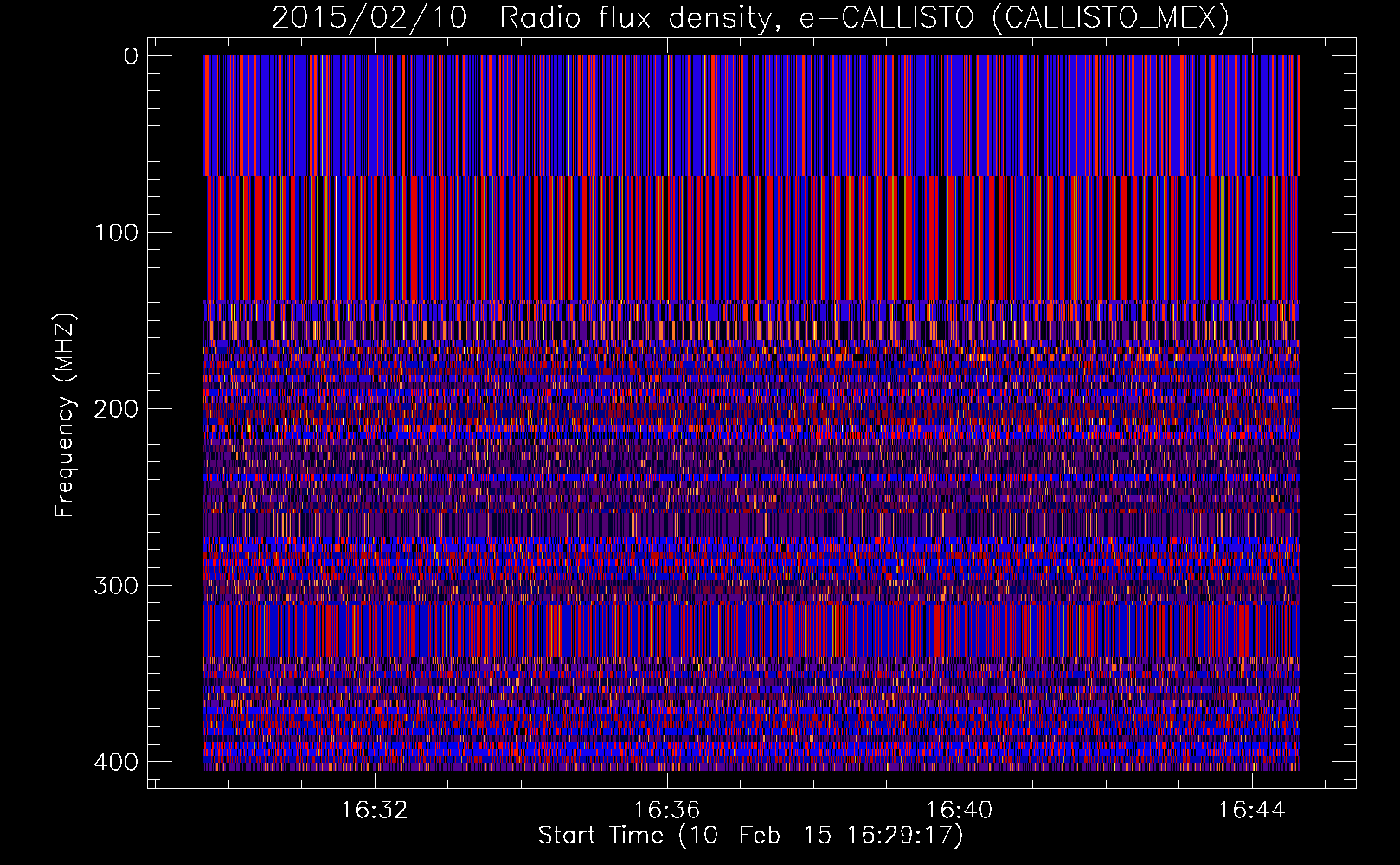Screen dimensions: 1400x865
Task: Click the red striped band near 100 MHz
Action: (751, 238)
